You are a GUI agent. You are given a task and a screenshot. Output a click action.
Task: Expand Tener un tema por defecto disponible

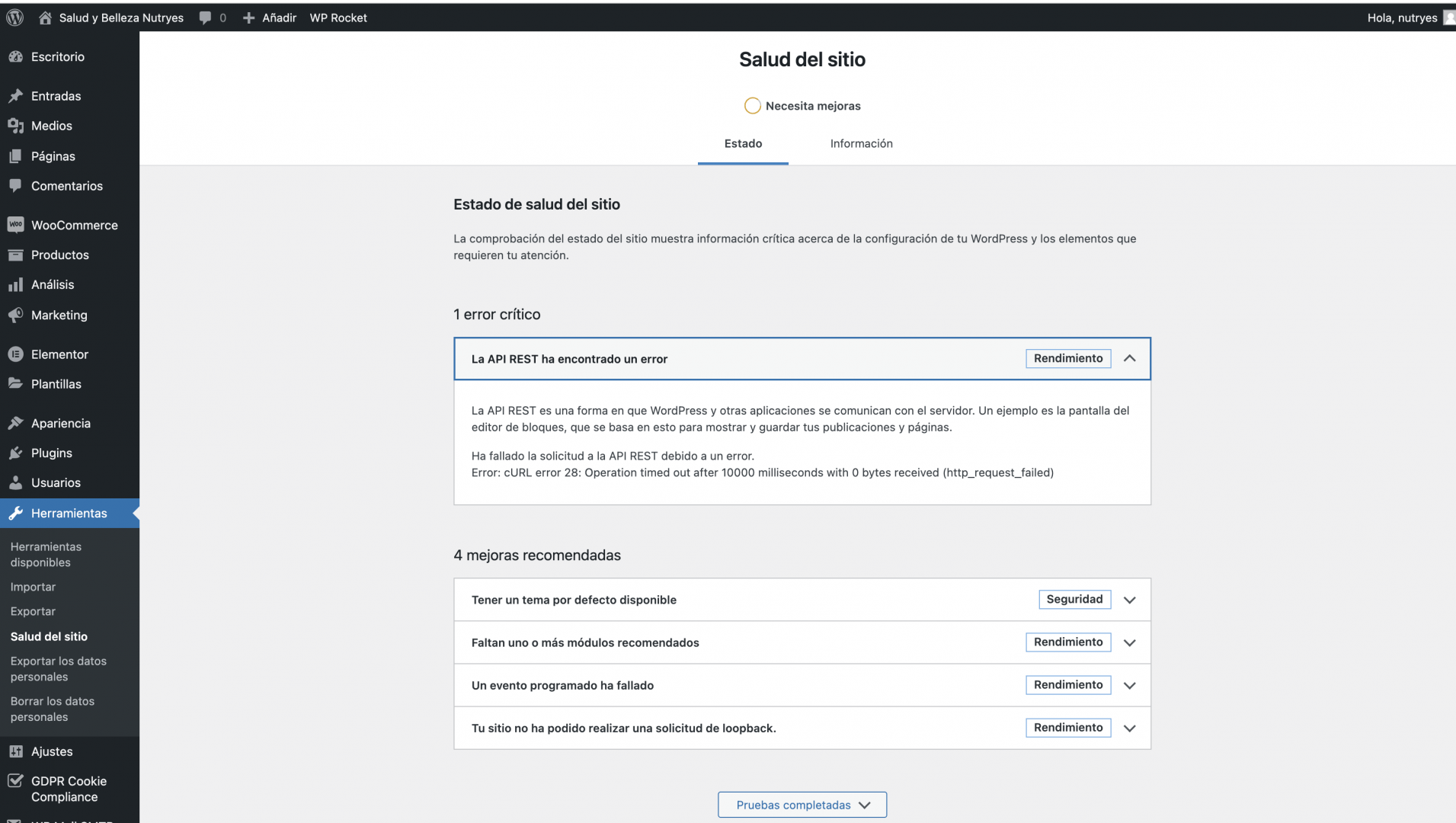pyautogui.click(x=1130, y=600)
